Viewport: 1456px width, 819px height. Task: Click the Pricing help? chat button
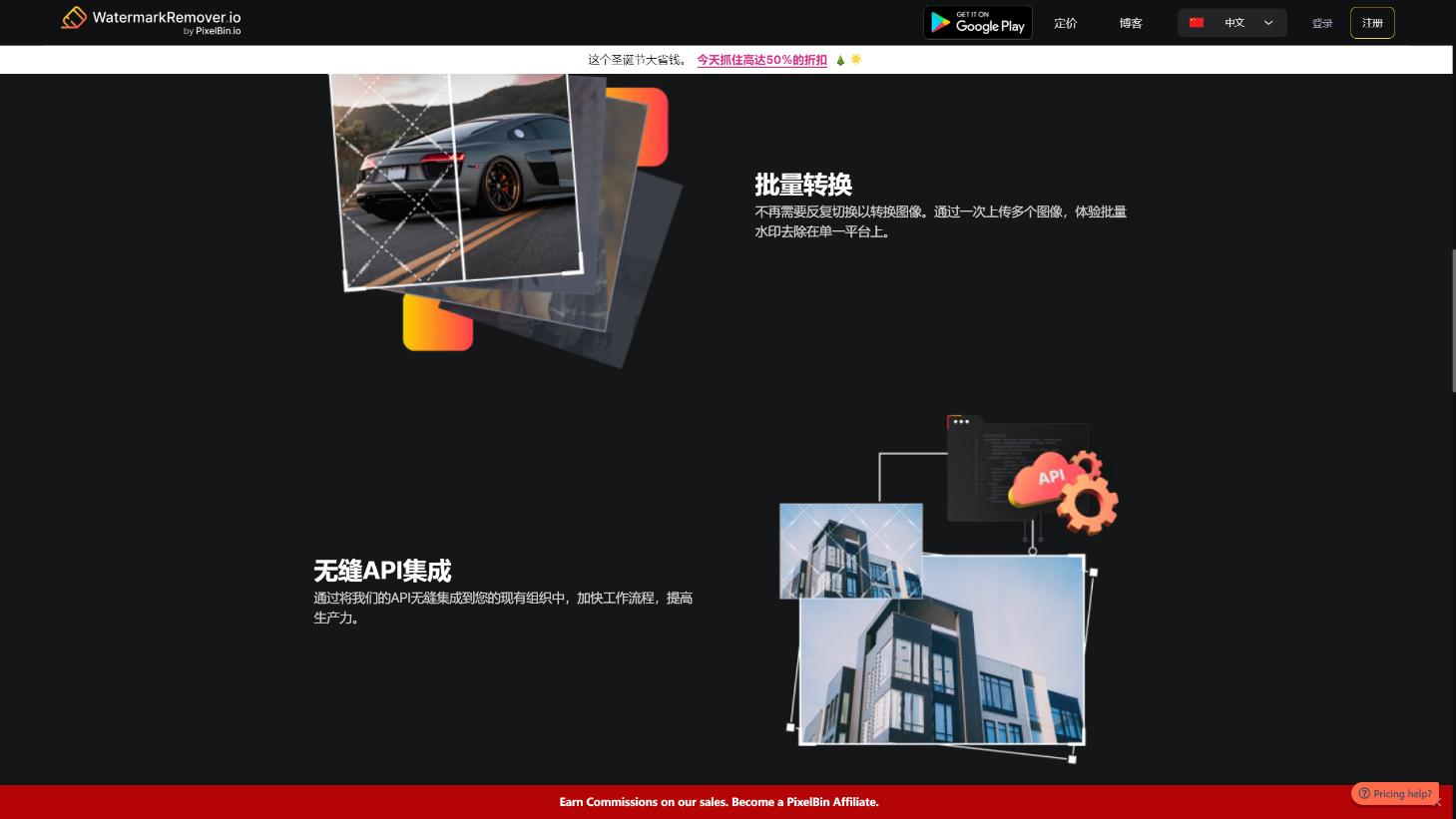1395,794
